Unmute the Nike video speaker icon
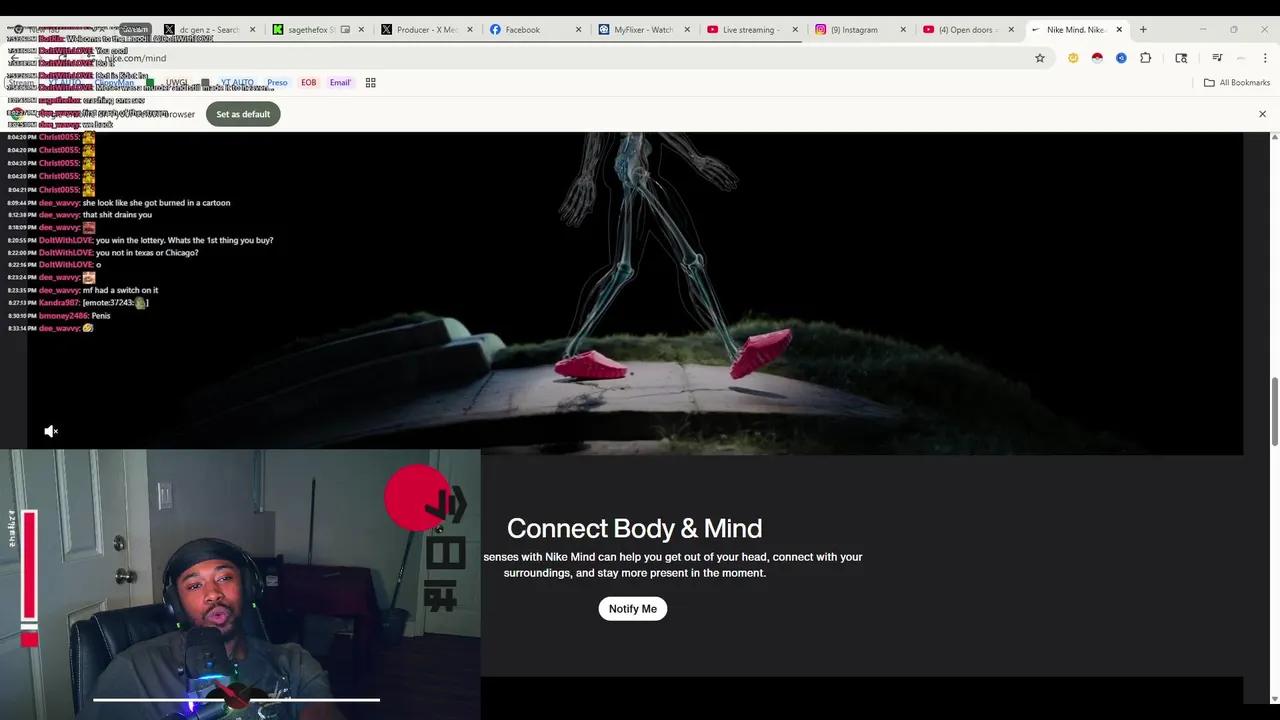The width and height of the screenshot is (1280, 720). pos(51,431)
